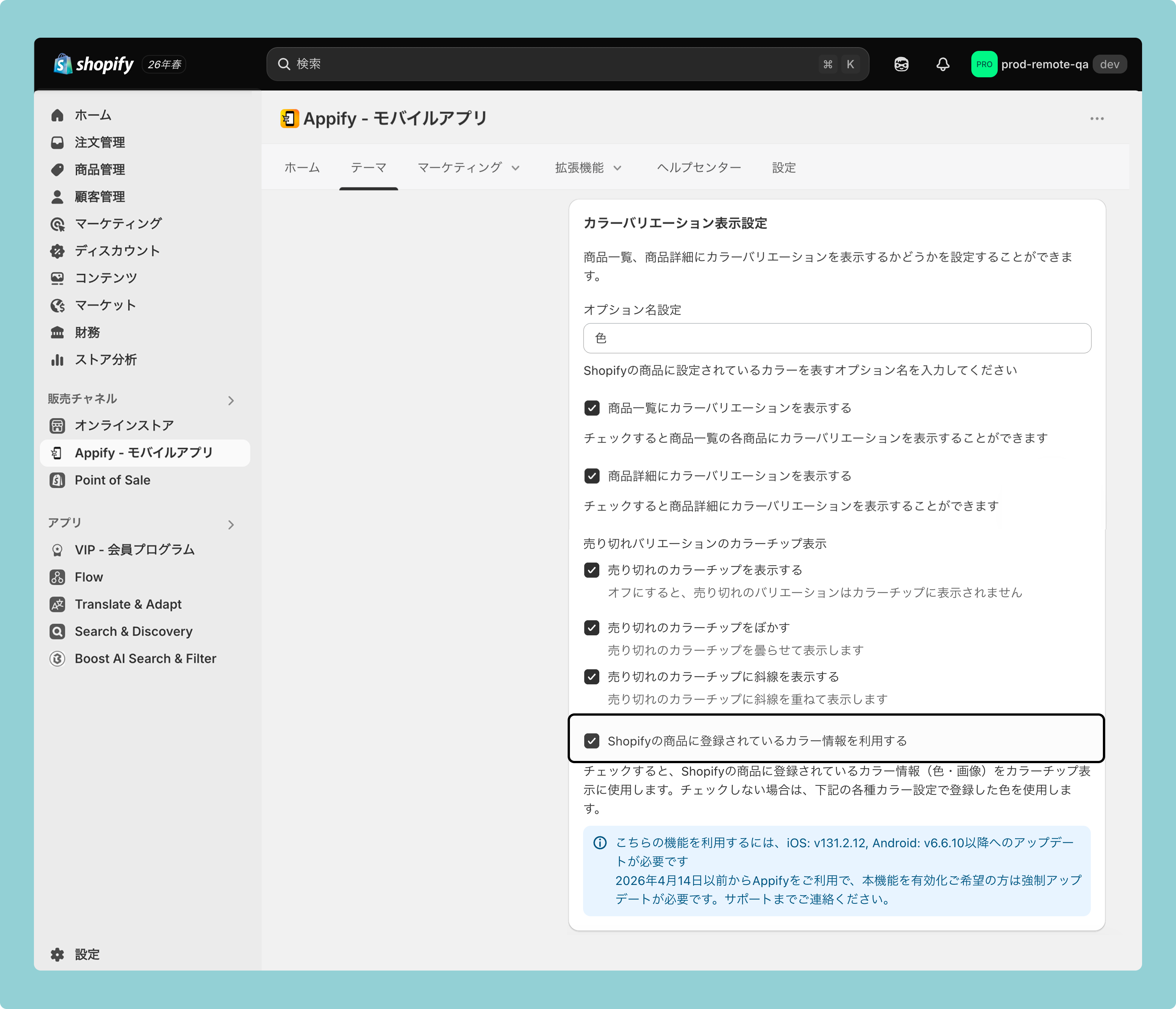
Task: Click the VIP - 会員プログラム app icon
Action: coord(57,550)
